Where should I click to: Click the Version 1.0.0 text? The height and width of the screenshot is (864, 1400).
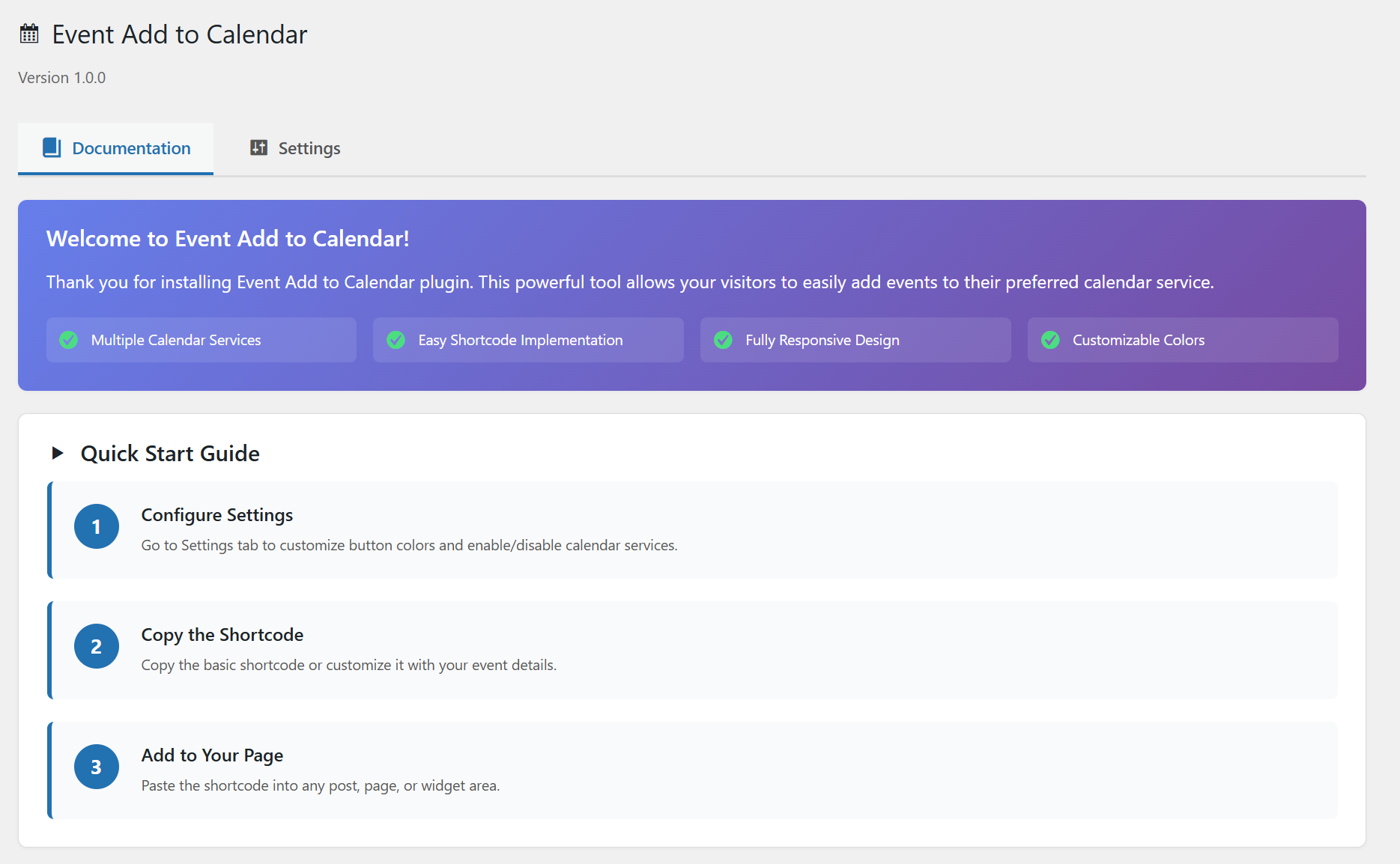61,78
